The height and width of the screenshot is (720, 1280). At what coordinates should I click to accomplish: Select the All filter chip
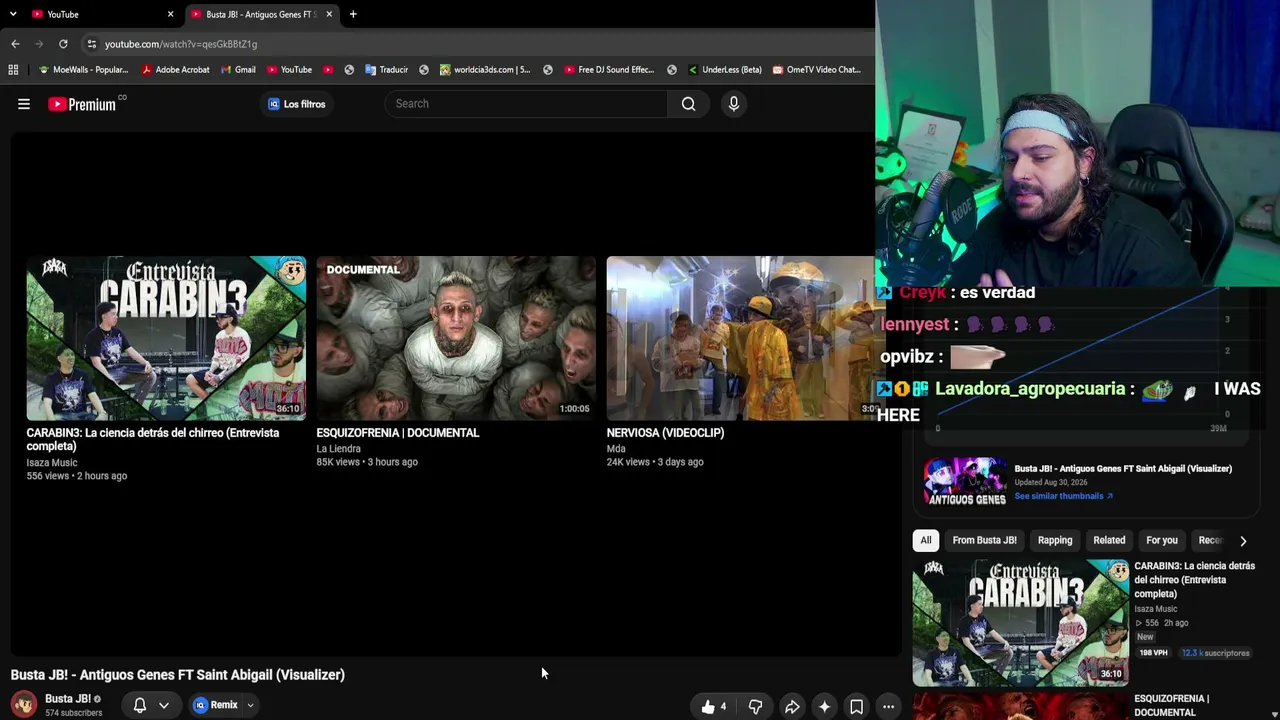point(926,541)
